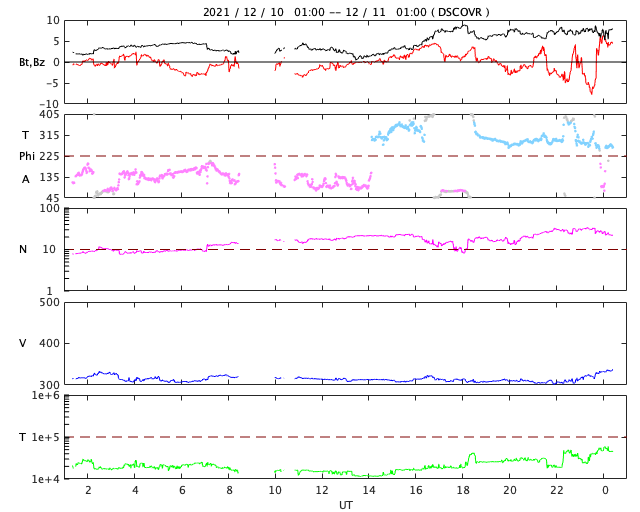The width and height of the screenshot is (640, 512).
Task: Select the UT x-axis label
Action: pos(345,505)
